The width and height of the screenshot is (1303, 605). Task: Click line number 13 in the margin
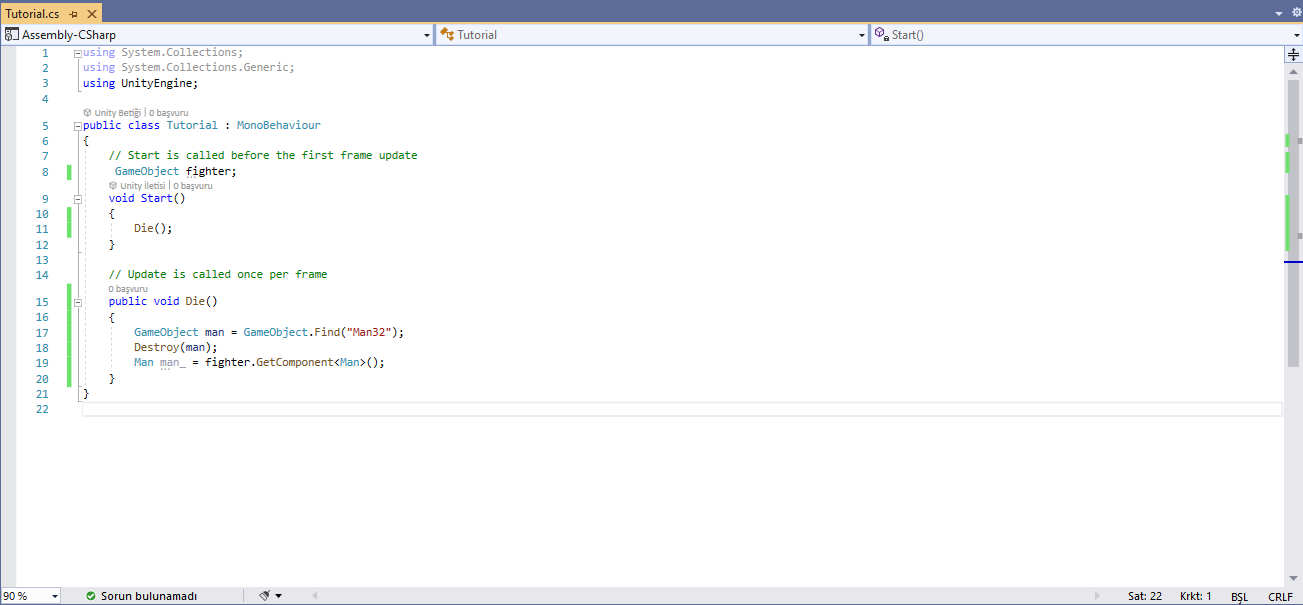click(x=41, y=260)
